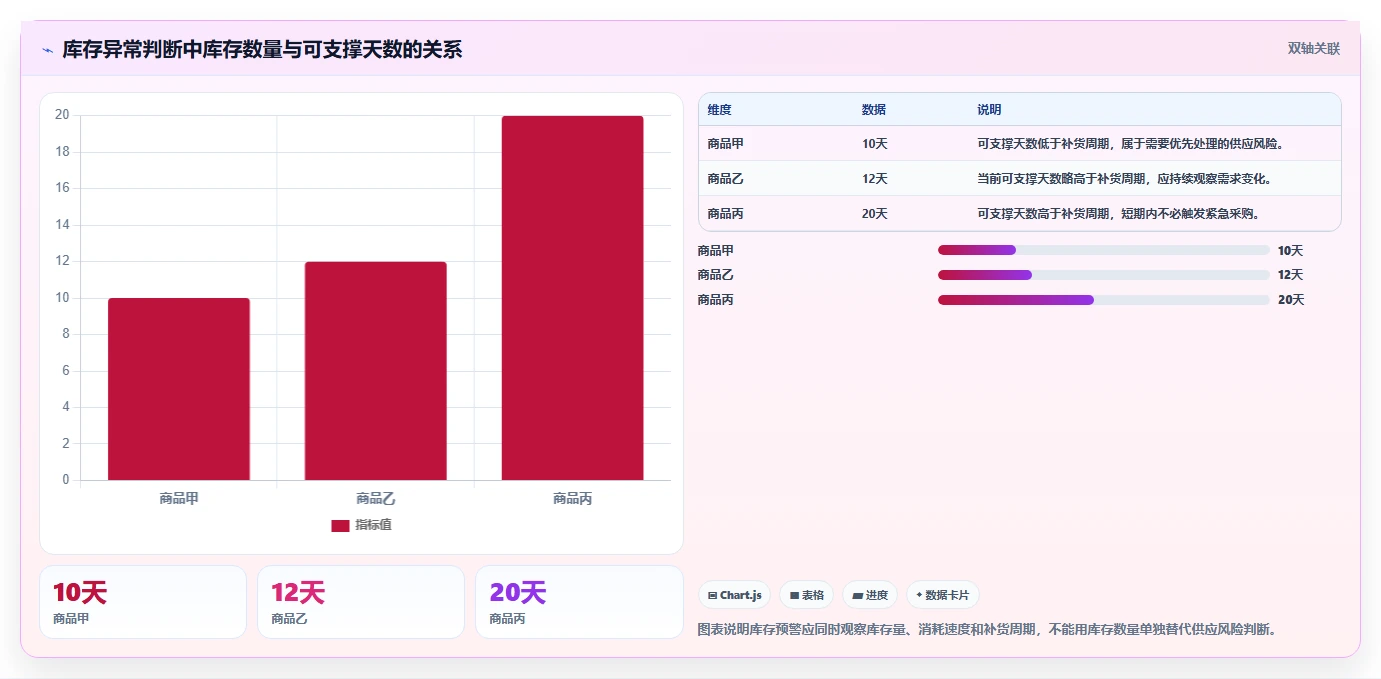Image resolution: width=1381 pixels, height=679 pixels.
Task: Click the 商品乙 x-axis label
Action: [375, 498]
